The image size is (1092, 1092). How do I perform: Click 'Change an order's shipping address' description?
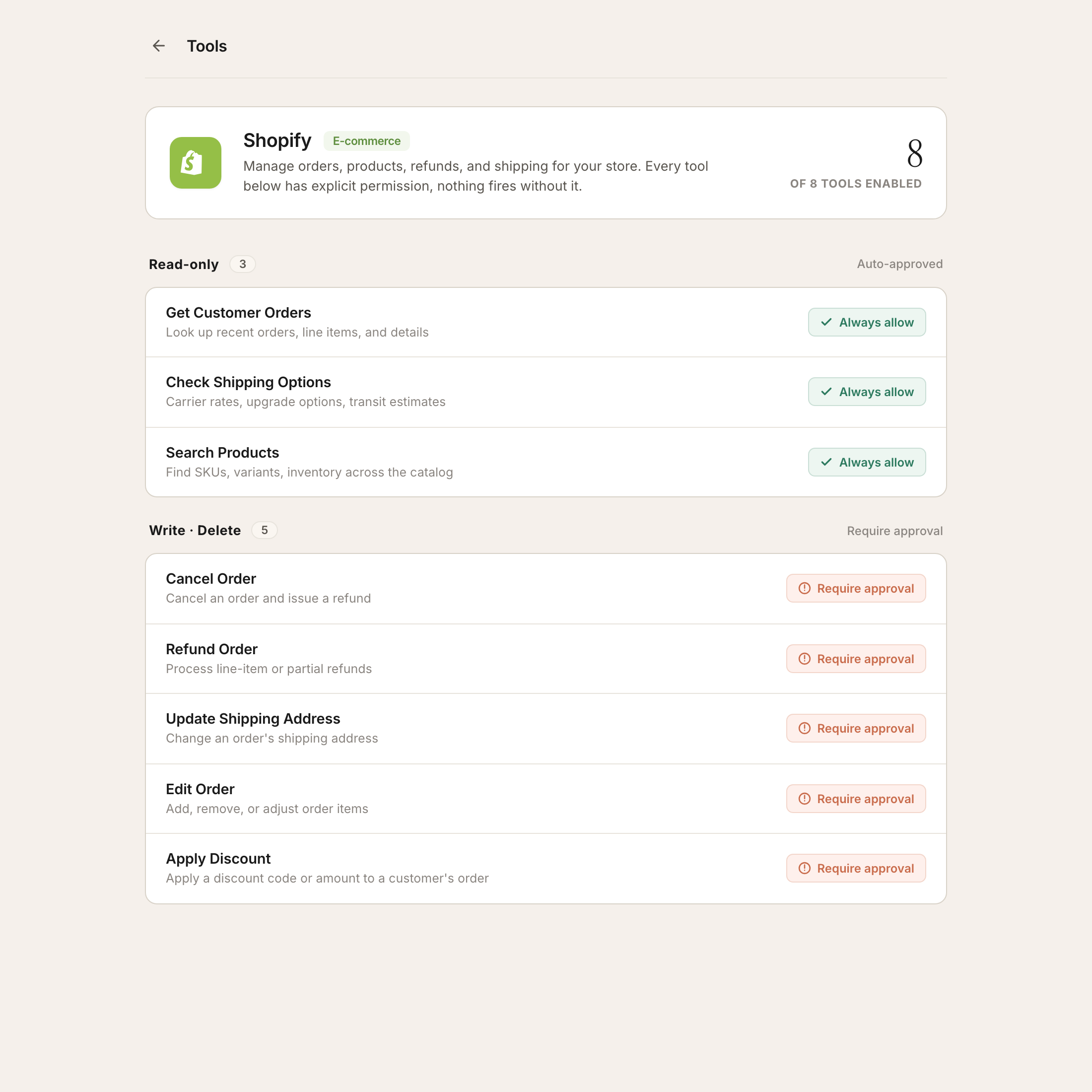(x=272, y=739)
